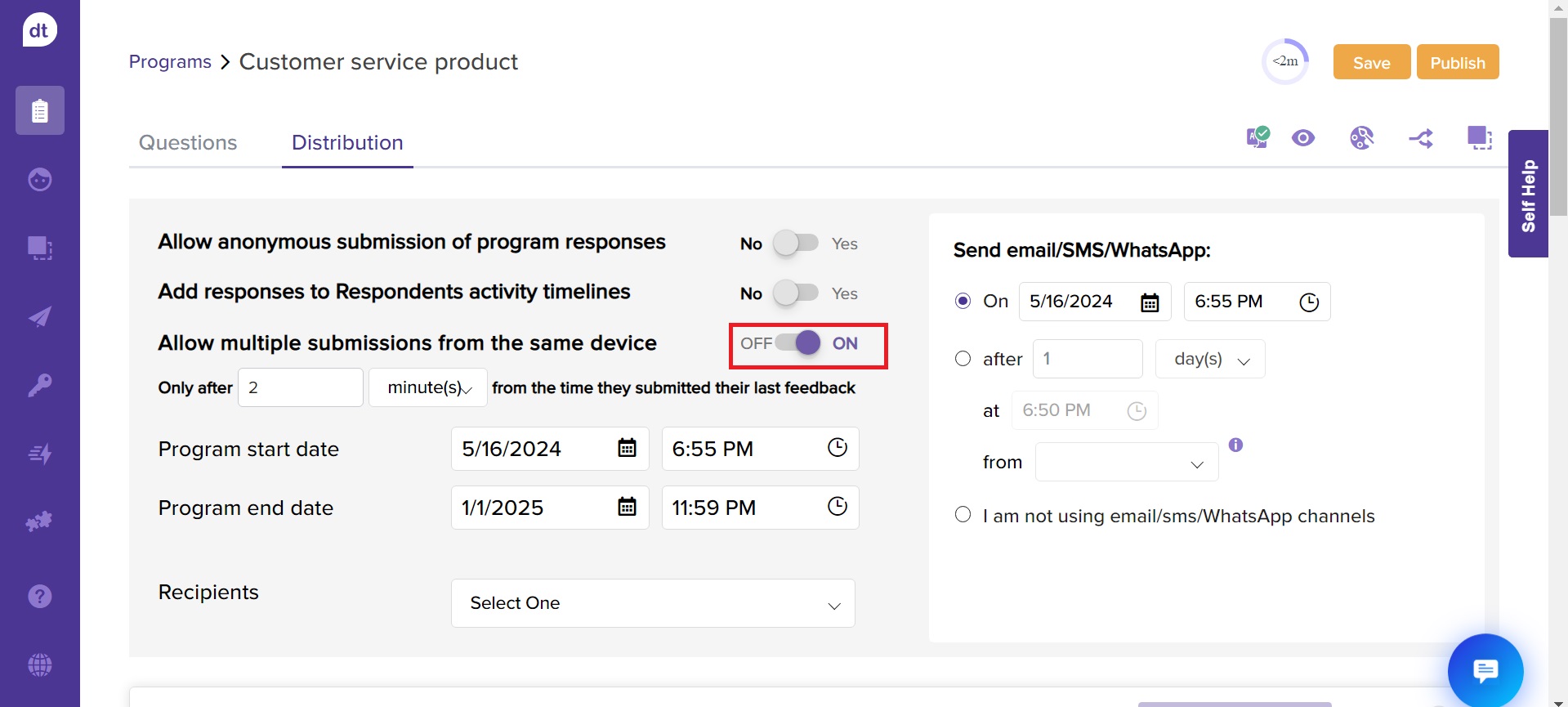The image size is (1568, 707).
Task: Click the help question mark sidebar icon
Action: pos(39,596)
